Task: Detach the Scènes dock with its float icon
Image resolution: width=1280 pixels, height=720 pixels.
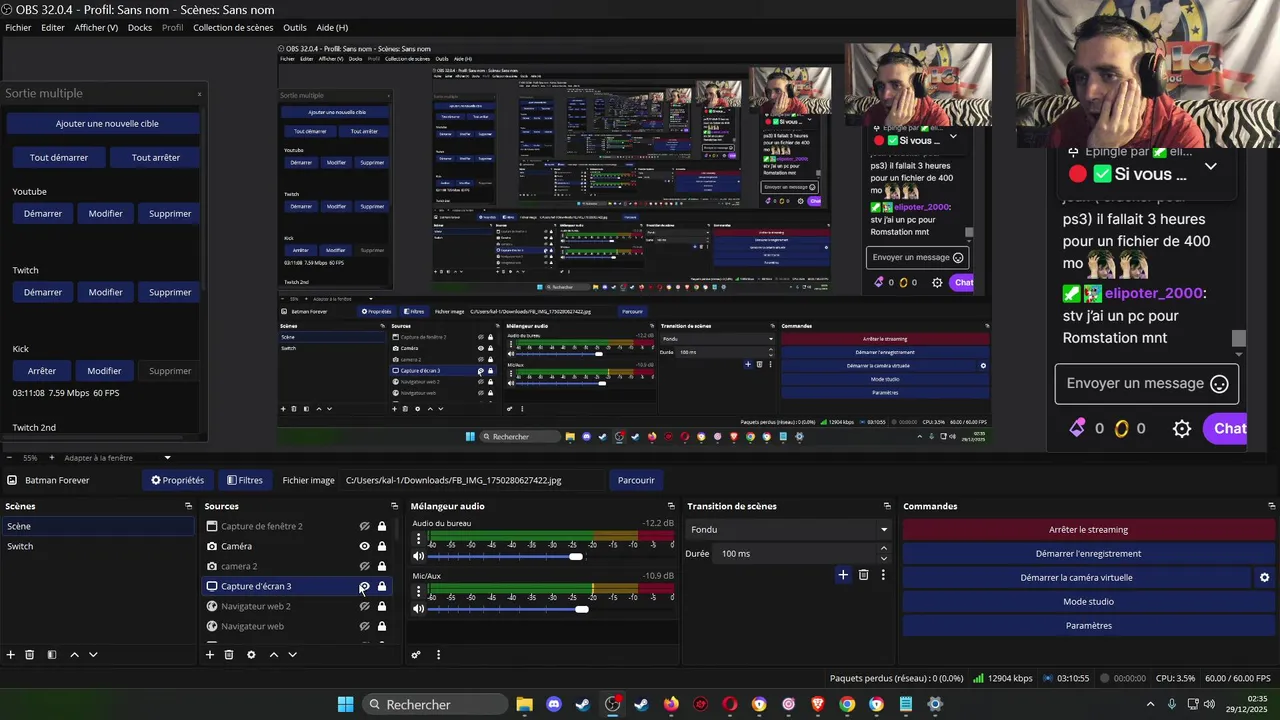Action: (x=188, y=506)
